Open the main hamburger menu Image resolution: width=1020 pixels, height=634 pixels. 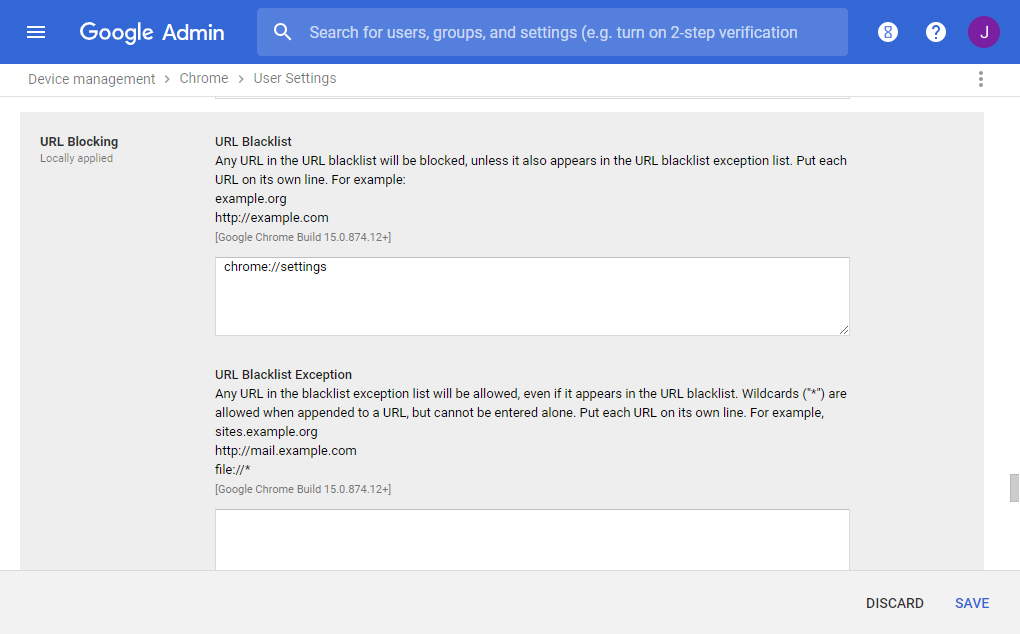(36, 32)
